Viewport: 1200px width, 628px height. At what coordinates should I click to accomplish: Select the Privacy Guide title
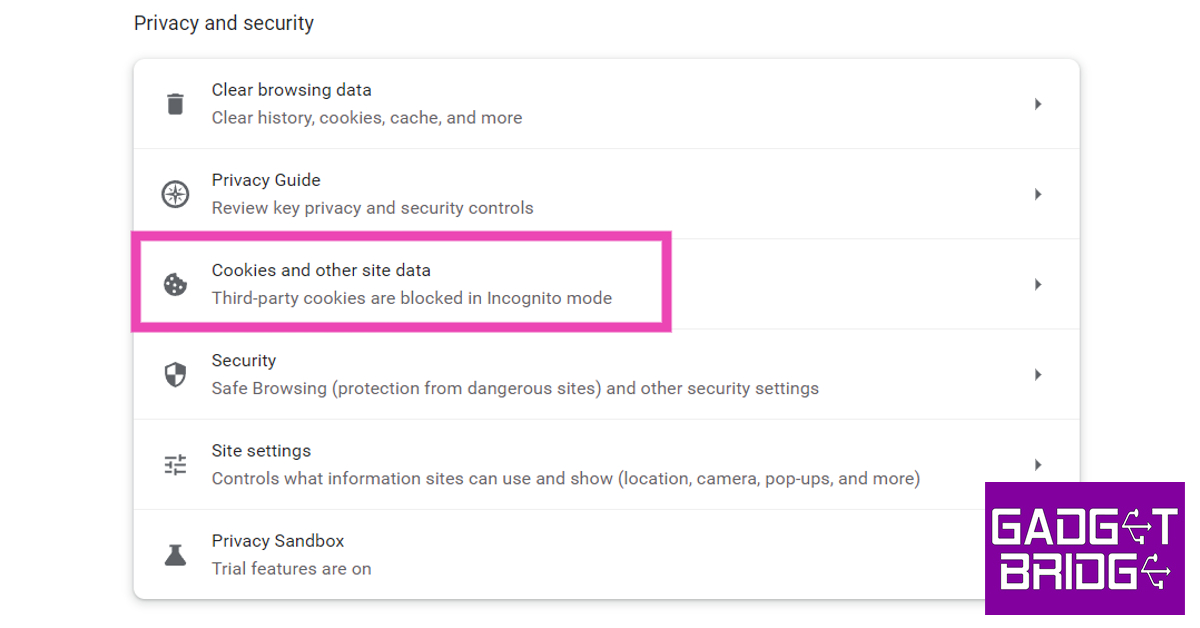(x=266, y=180)
